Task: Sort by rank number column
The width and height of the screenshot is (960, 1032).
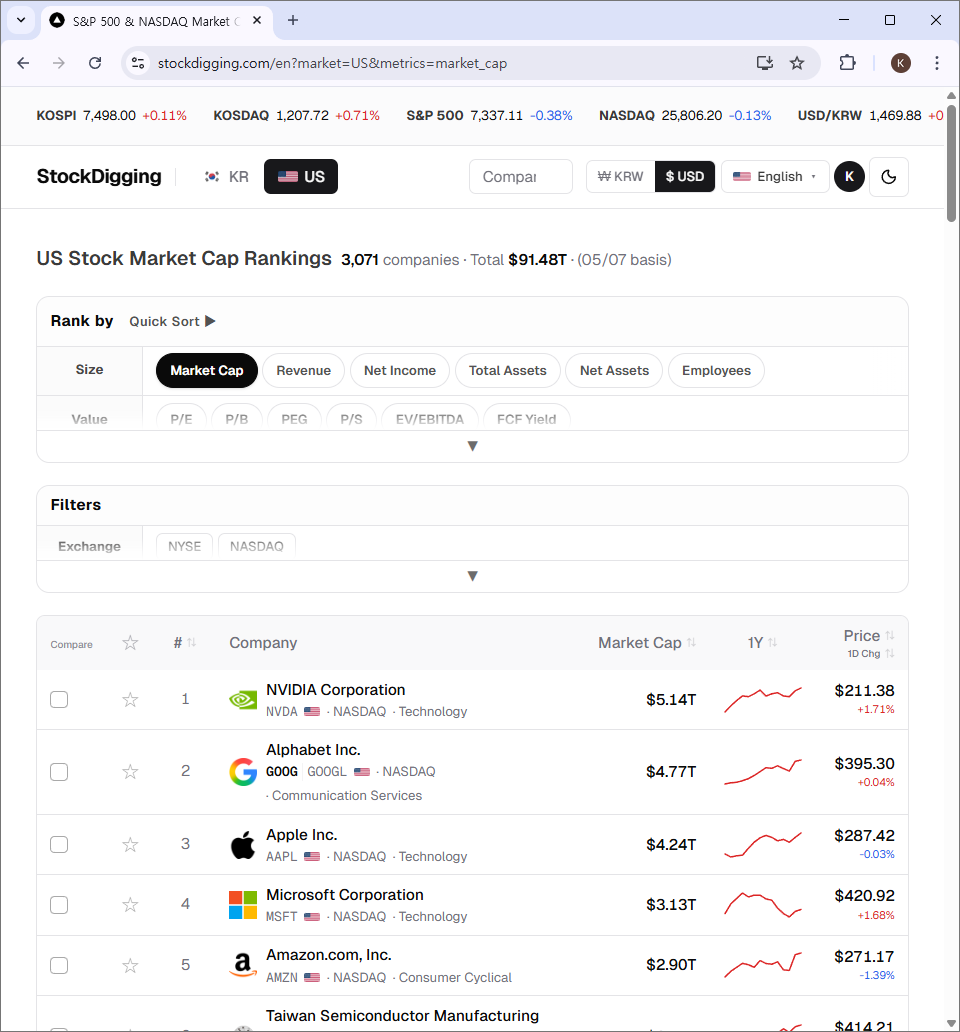Action: tap(184, 643)
